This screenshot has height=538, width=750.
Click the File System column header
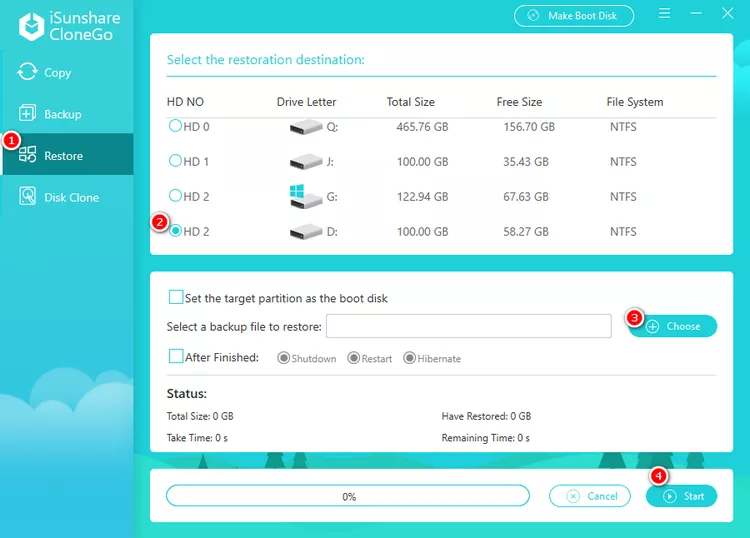click(635, 102)
